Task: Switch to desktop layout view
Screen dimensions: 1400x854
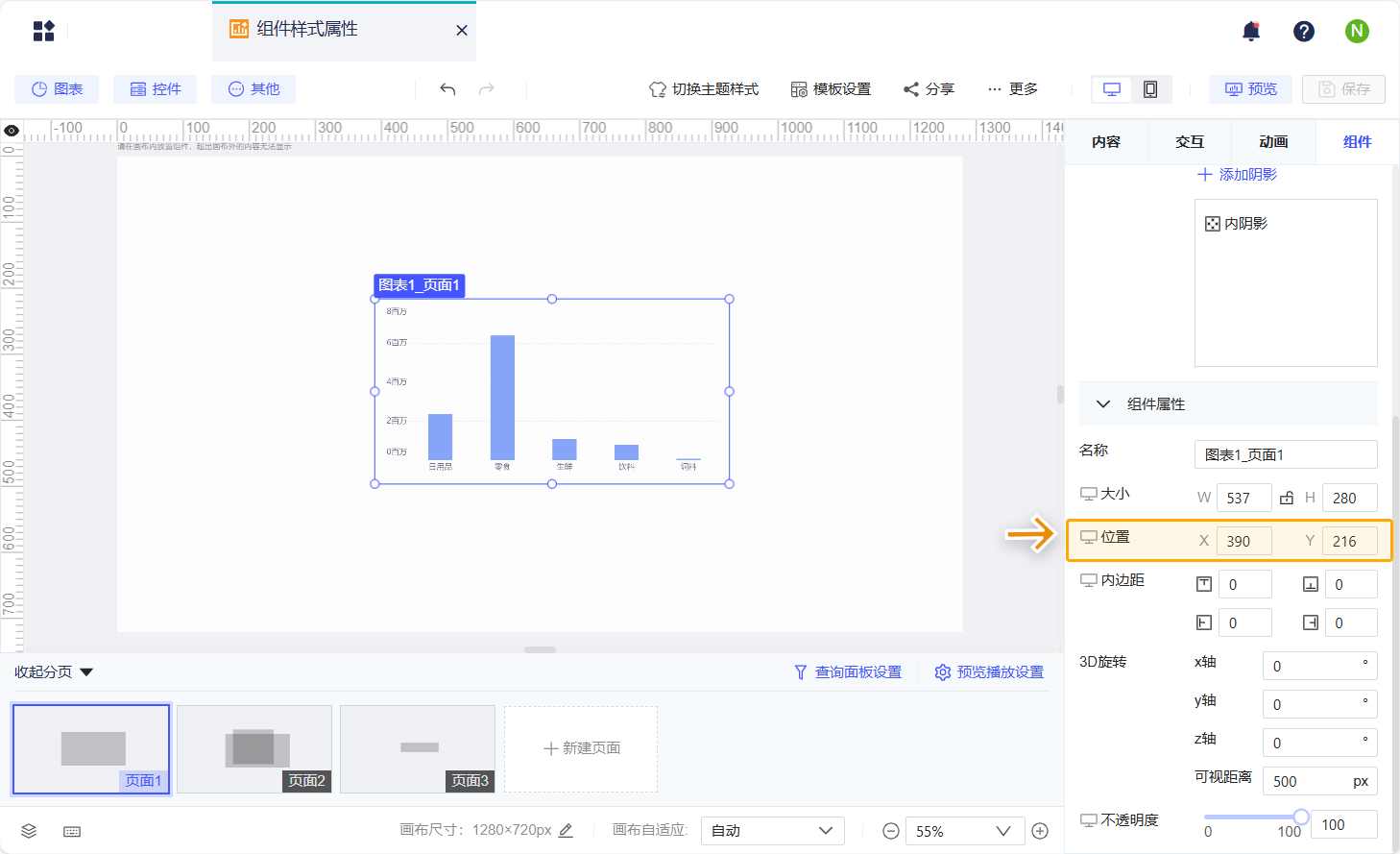Action: [x=1112, y=89]
